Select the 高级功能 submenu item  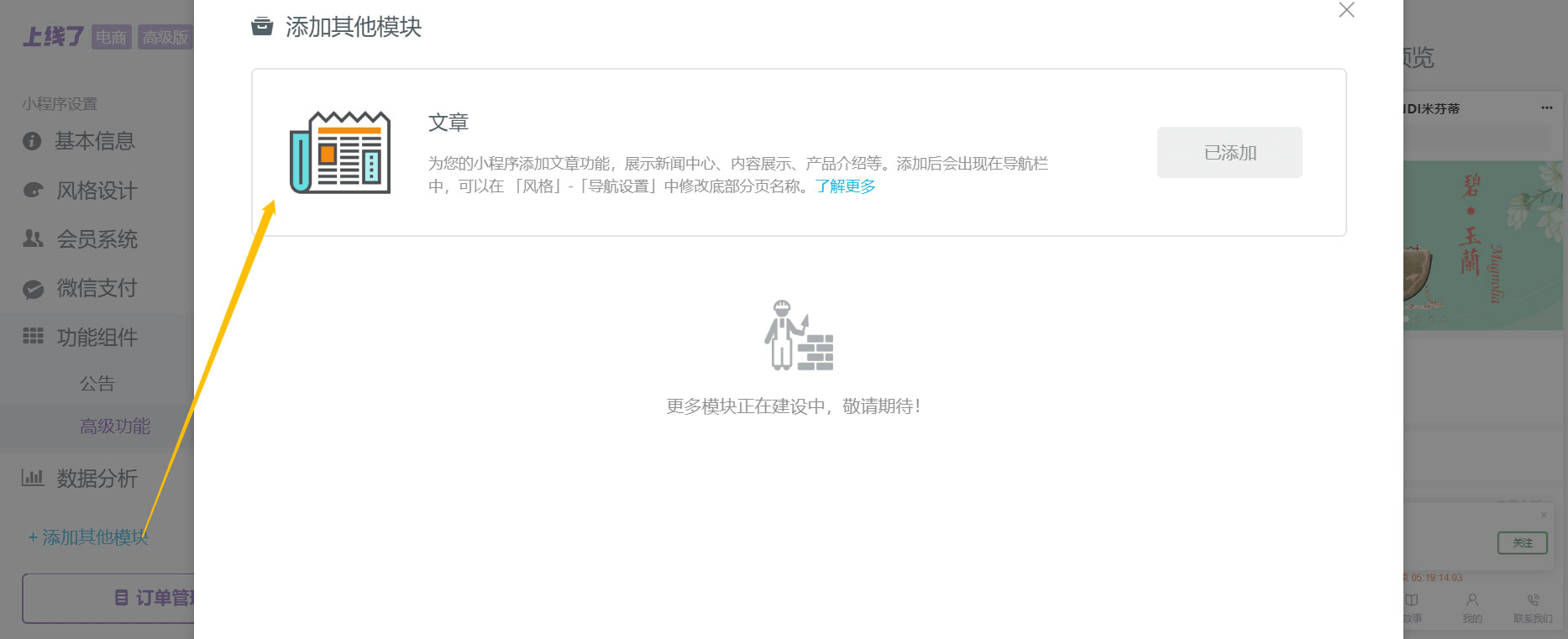click(115, 427)
